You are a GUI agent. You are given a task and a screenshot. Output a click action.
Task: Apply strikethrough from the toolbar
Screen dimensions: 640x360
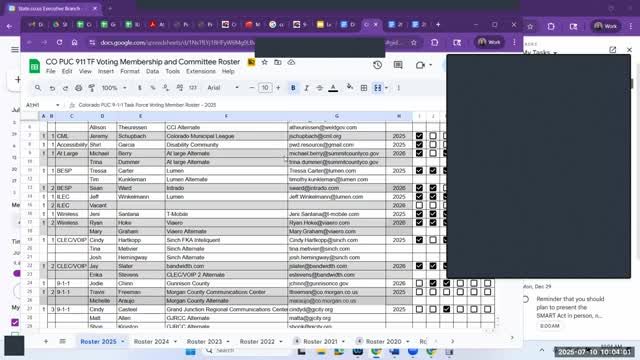click(320, 88)
